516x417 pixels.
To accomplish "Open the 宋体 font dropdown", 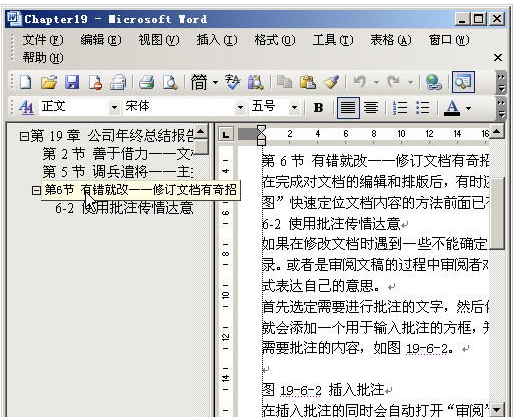I will pos(240,107).
